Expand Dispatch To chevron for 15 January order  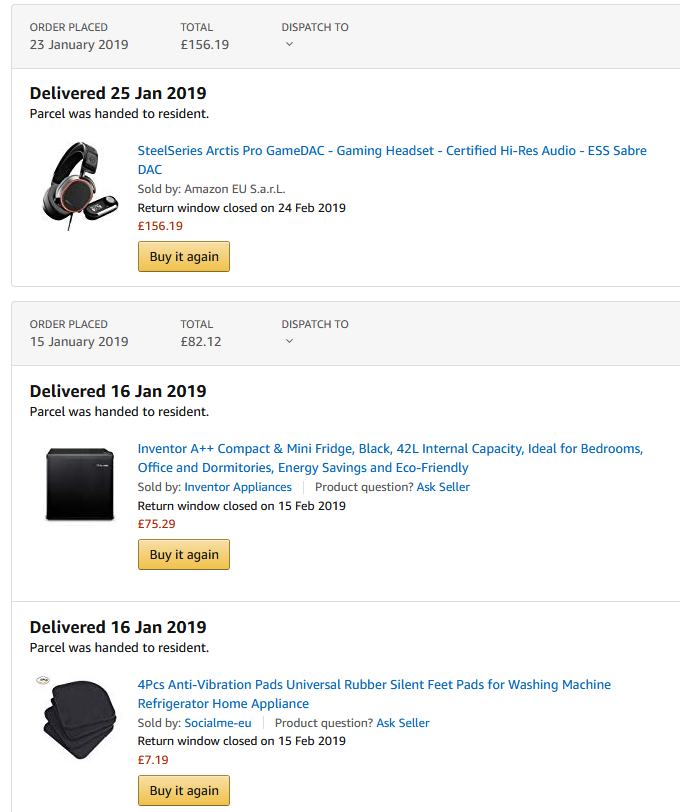click(290, 341)
